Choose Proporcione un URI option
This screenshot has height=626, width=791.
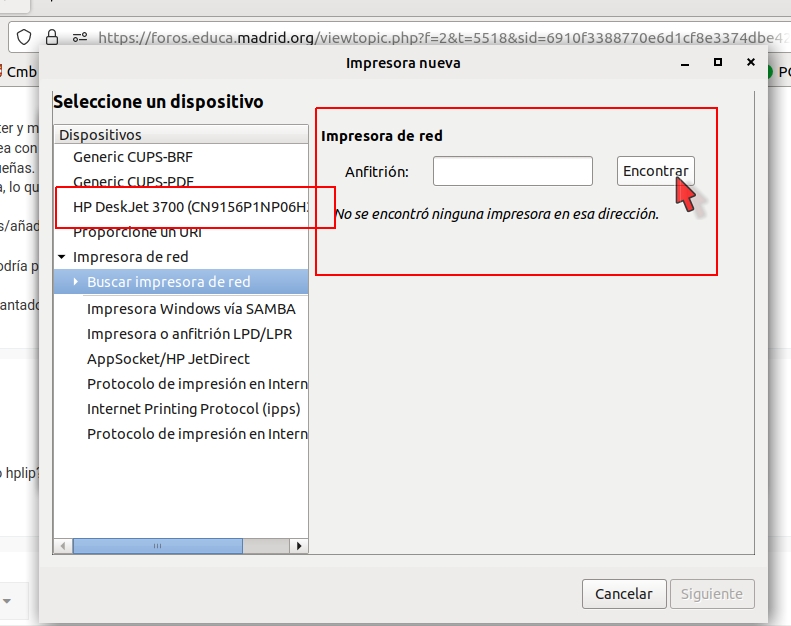137,232
